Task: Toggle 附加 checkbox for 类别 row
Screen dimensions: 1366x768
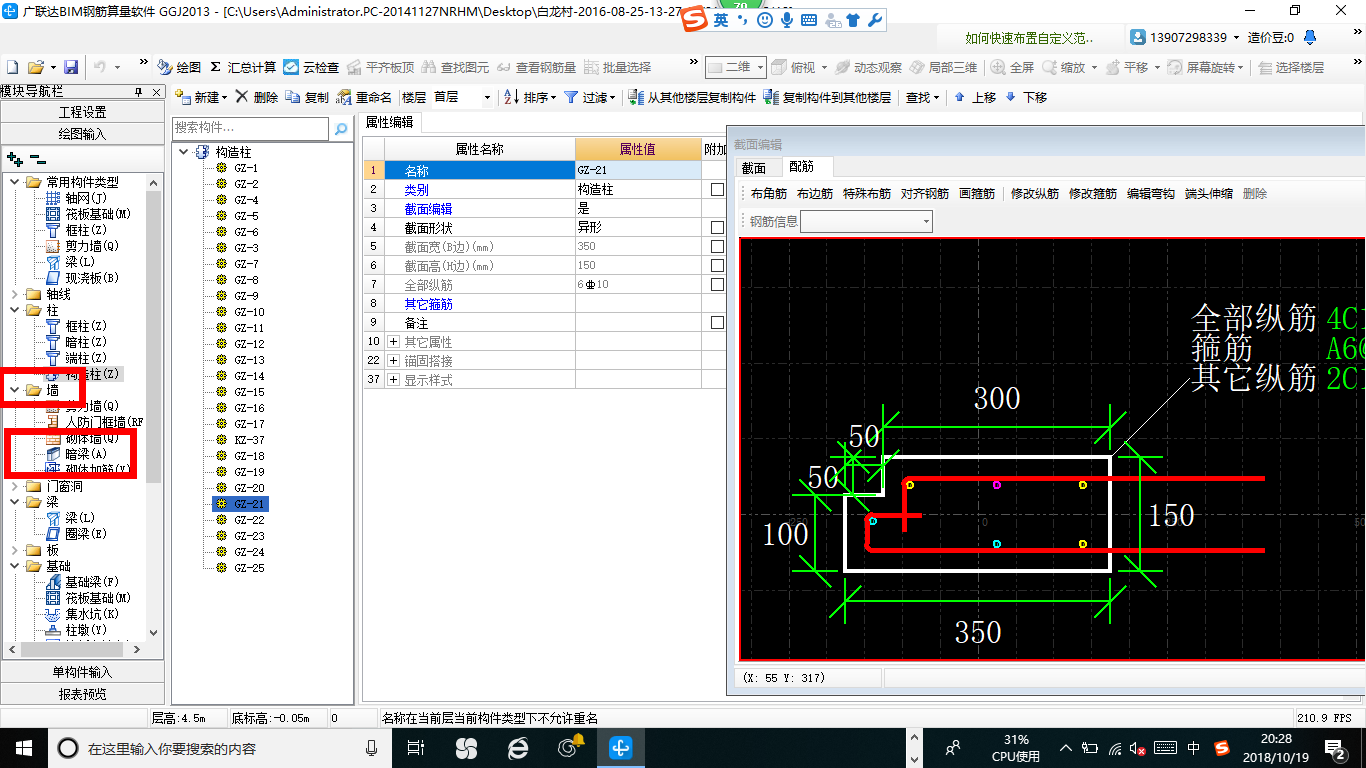Action: click(x=717, y=190)
